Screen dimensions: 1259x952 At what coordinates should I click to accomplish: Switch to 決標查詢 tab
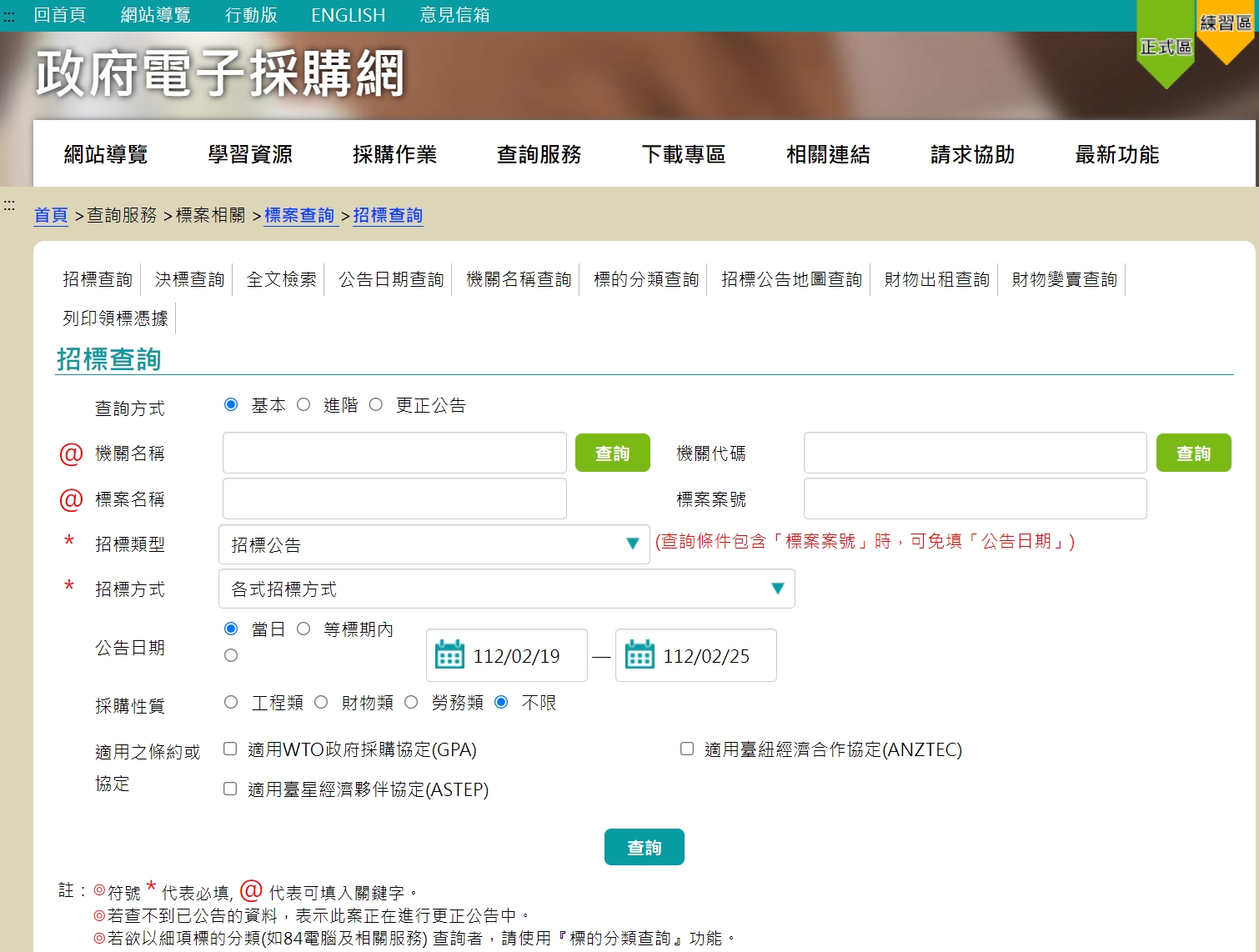click(190, 279)
